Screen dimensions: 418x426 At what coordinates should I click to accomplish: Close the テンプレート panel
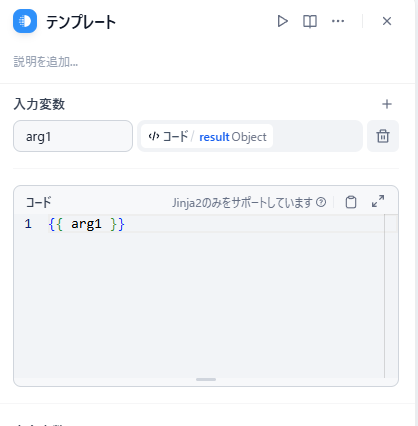coord(387,21)
